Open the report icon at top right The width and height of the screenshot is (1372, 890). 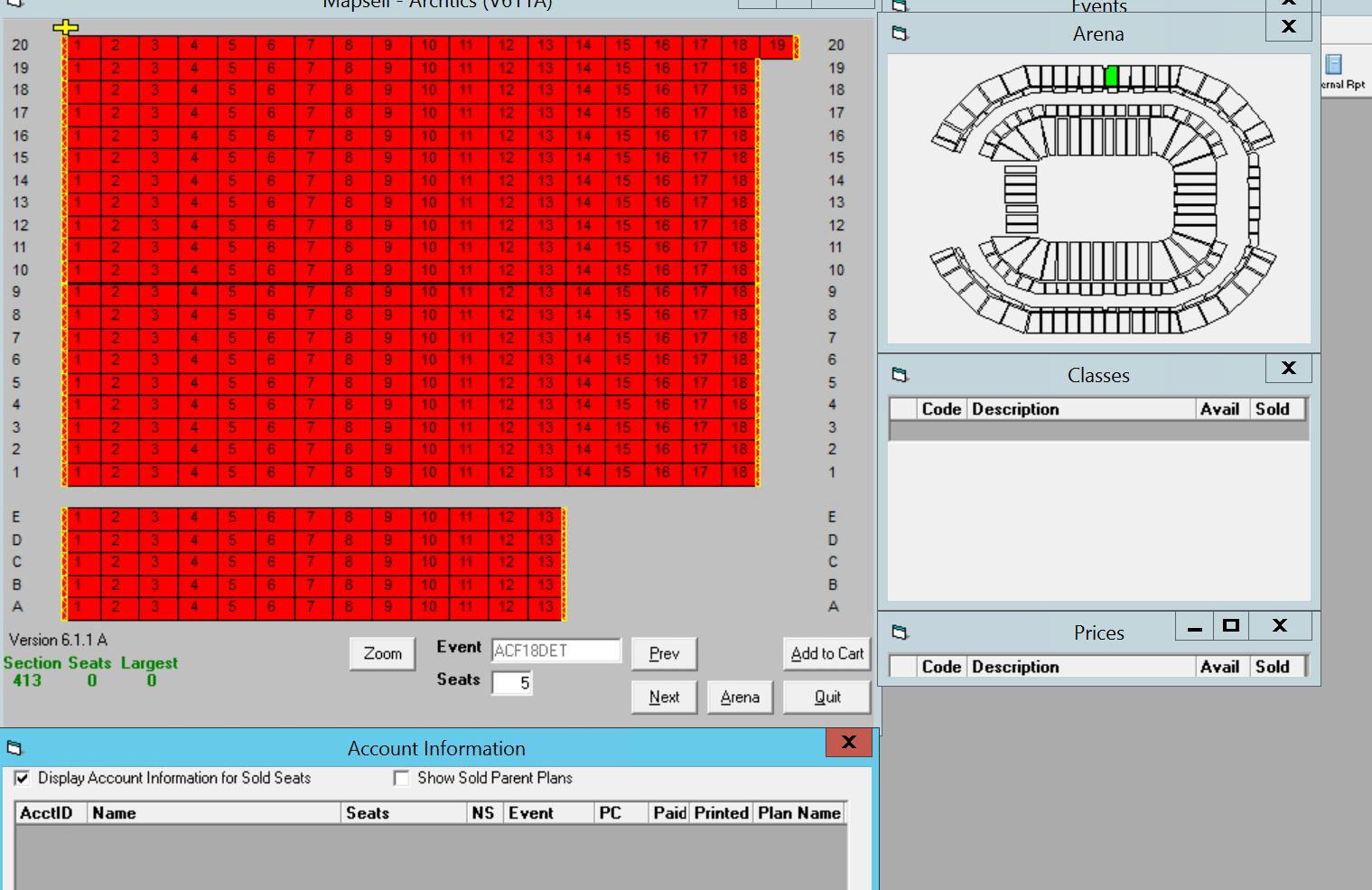pyautogui.click(x=1334, y=65)
